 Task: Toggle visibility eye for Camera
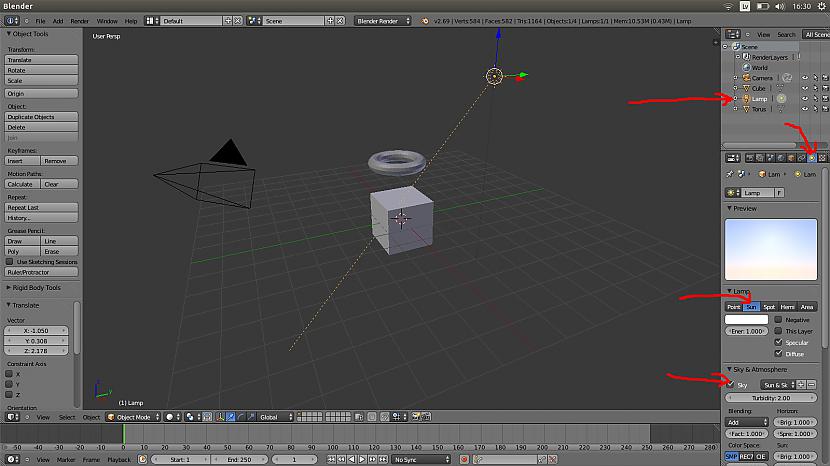point(805,78)
